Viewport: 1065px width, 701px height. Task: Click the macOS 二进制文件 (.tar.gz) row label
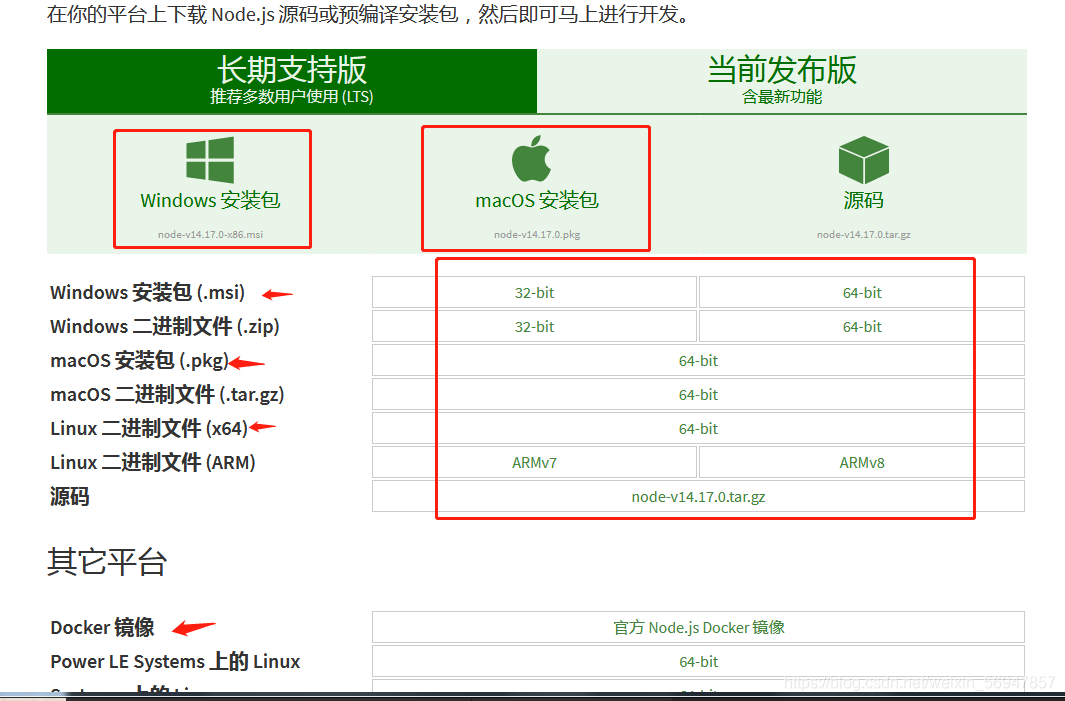tap(167, 395)
